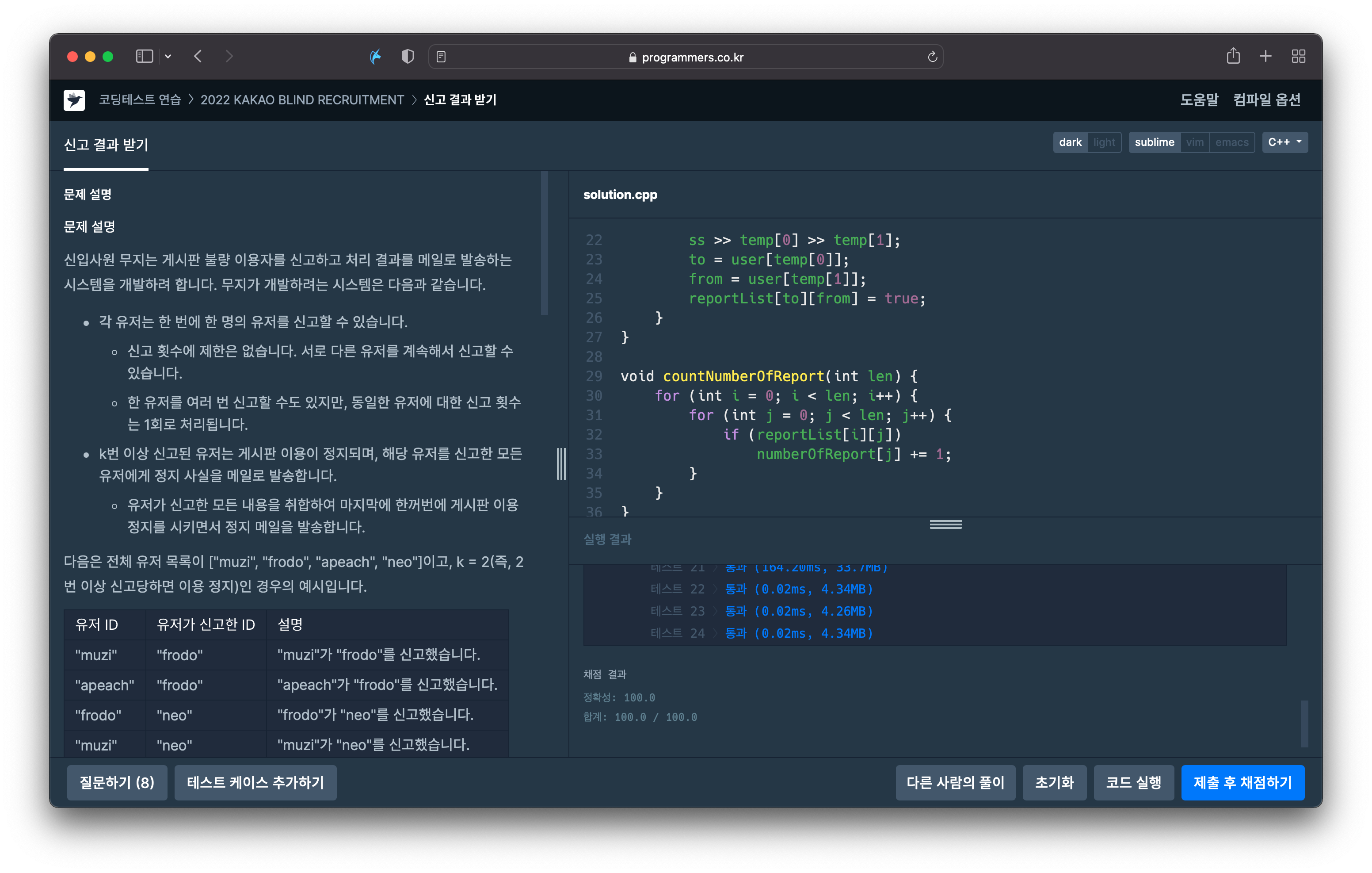The image size is (1372, 873).
Task: Click the "apeach" user ID cell
Action: [x=105, y=685]
